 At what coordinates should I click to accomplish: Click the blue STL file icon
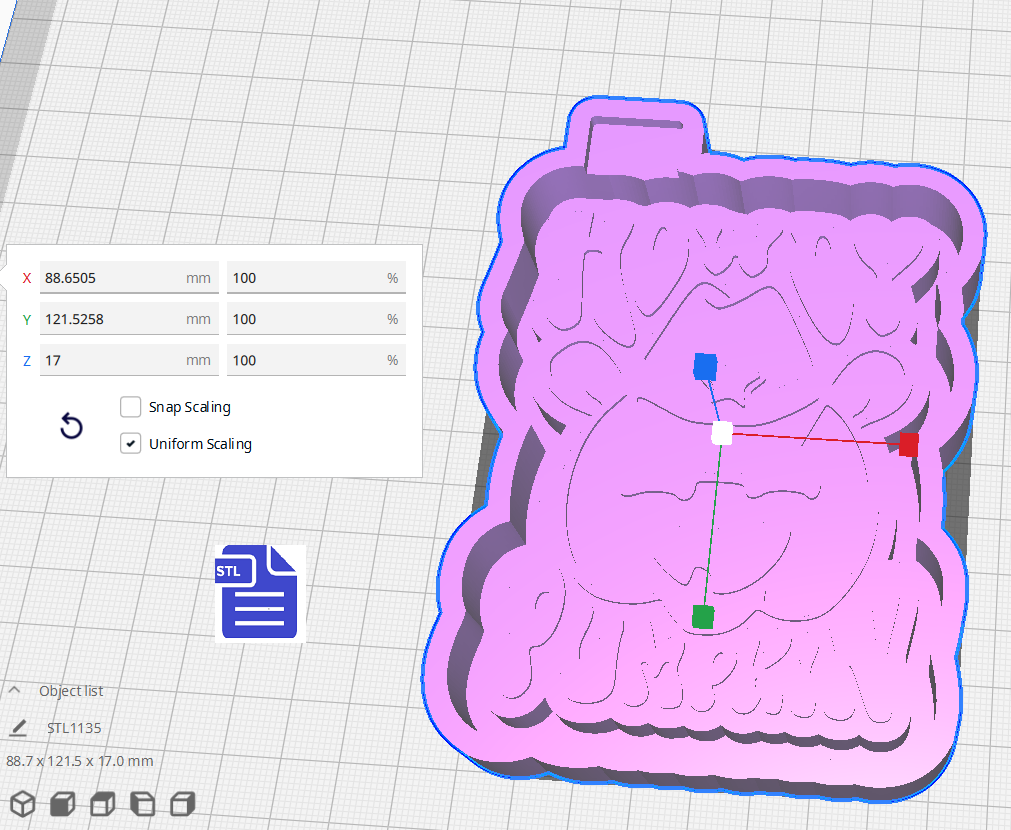[x=259, y=593]
